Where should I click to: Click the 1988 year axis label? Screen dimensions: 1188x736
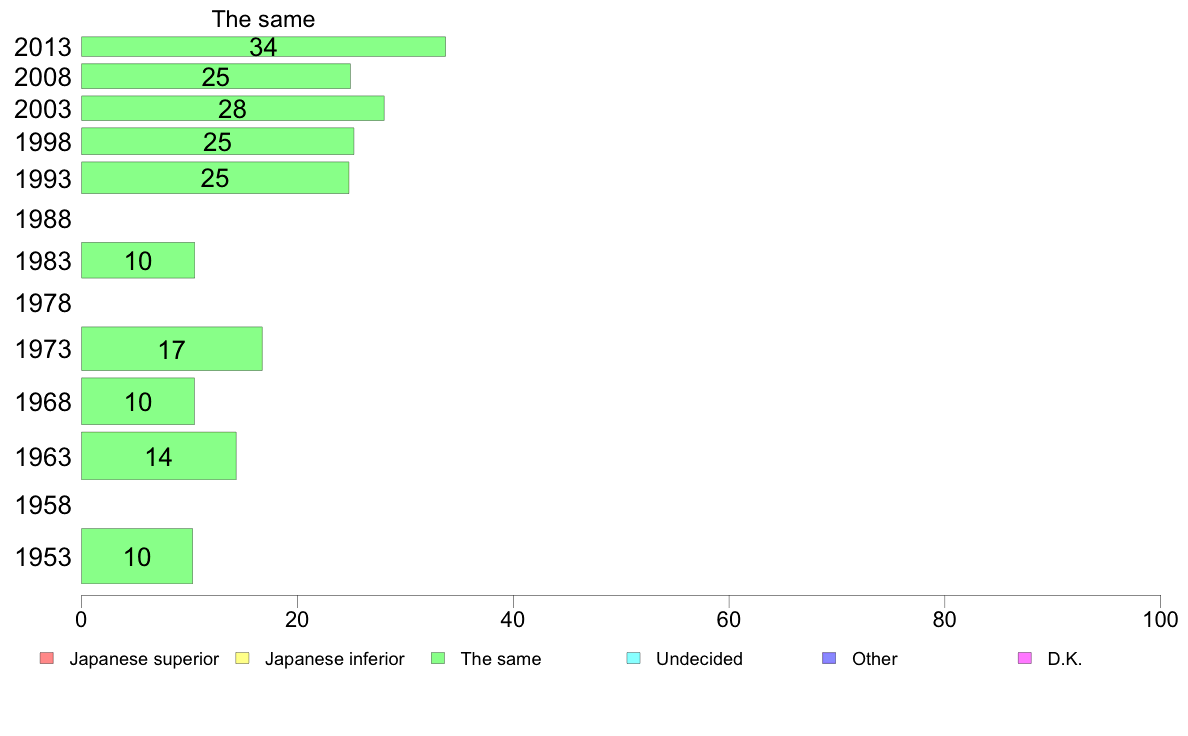(43, 219)
